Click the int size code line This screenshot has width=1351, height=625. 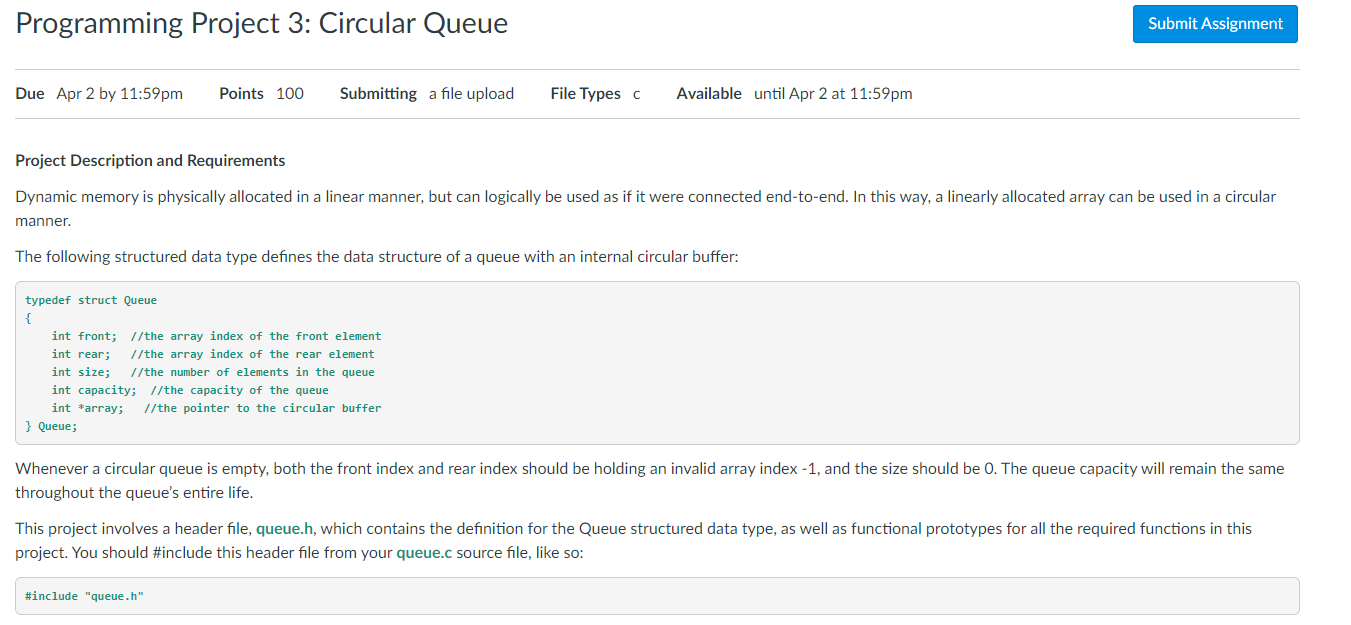213,372
